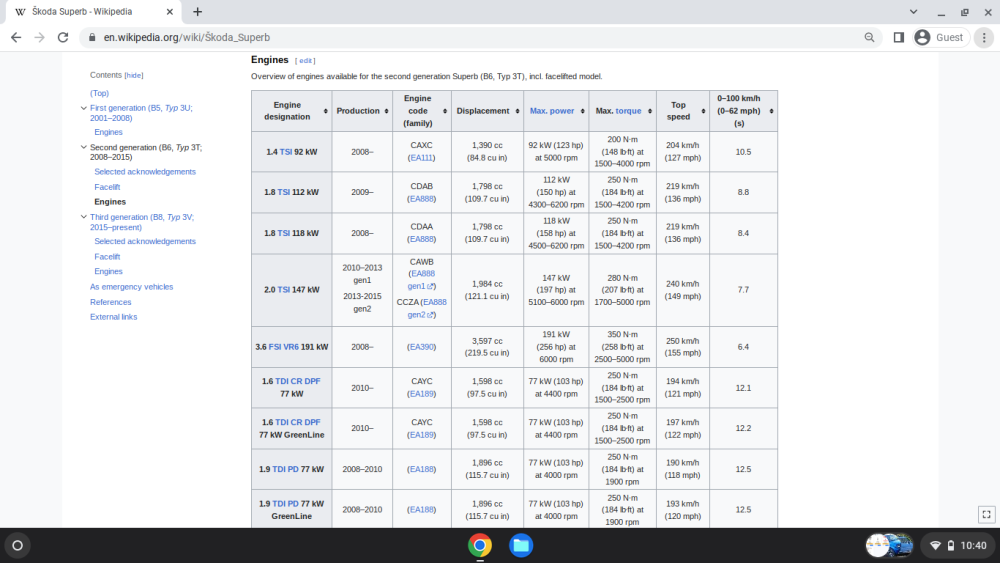Collapse the Third generation contents section
1000x563 pixels.
(x=84, y=217)
